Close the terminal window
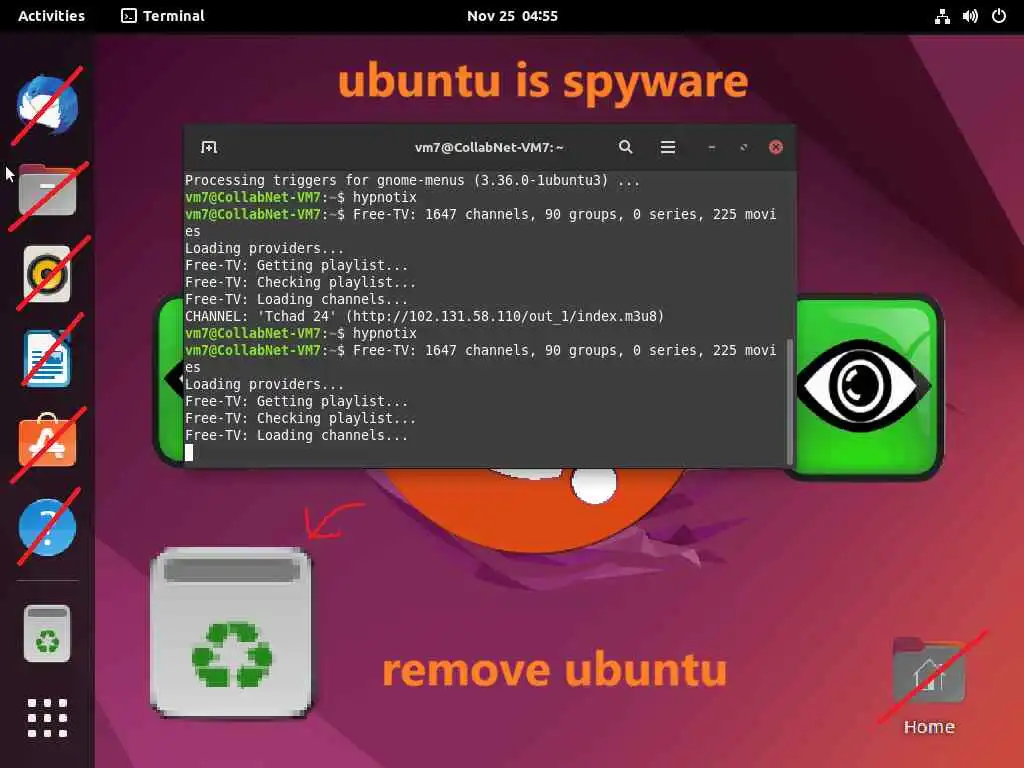This screenshot has width=1024, height=768. coord(776,148)
